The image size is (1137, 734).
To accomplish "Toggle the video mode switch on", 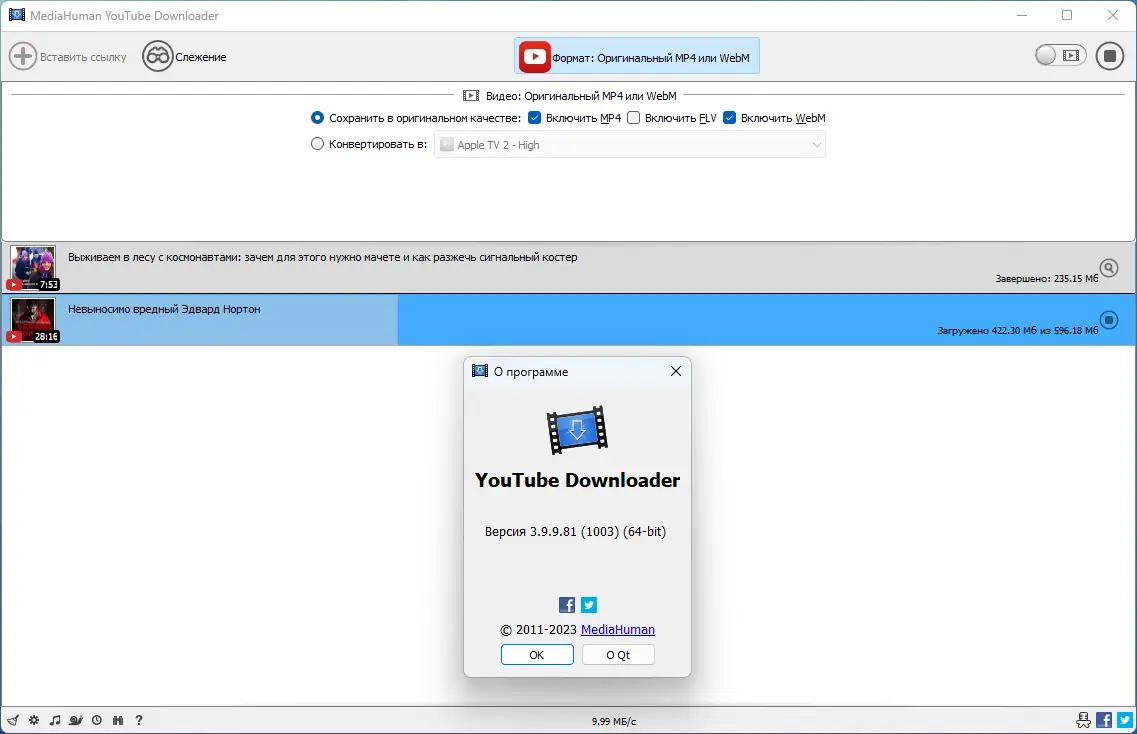I will pyautogui.click(x=1059, y=56).
